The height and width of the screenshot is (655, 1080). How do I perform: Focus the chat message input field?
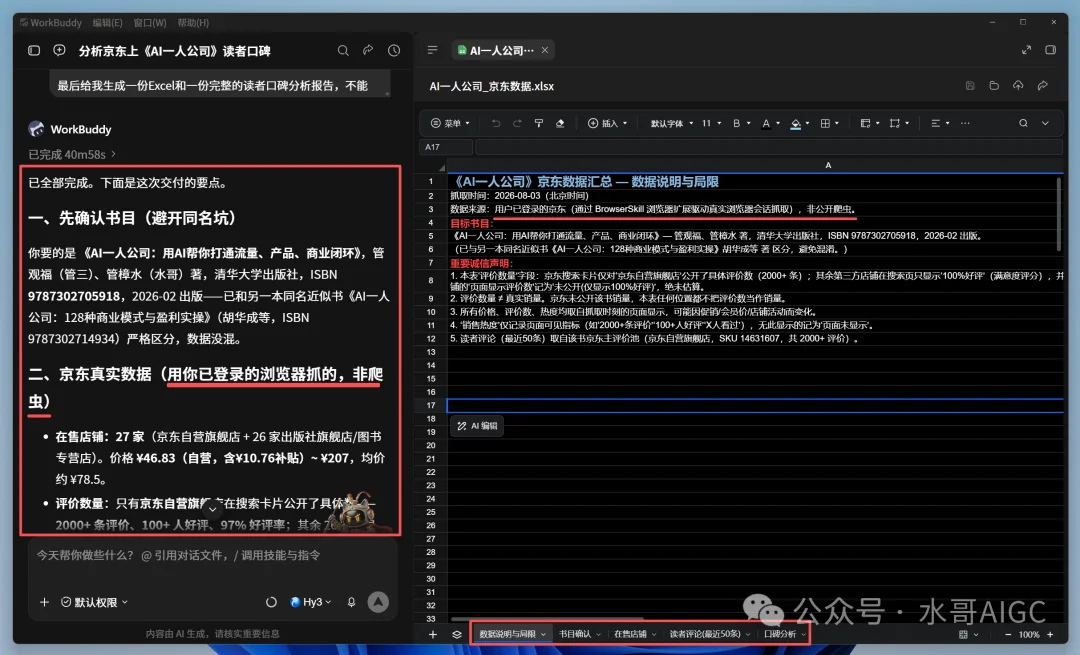tap(212, 555)
